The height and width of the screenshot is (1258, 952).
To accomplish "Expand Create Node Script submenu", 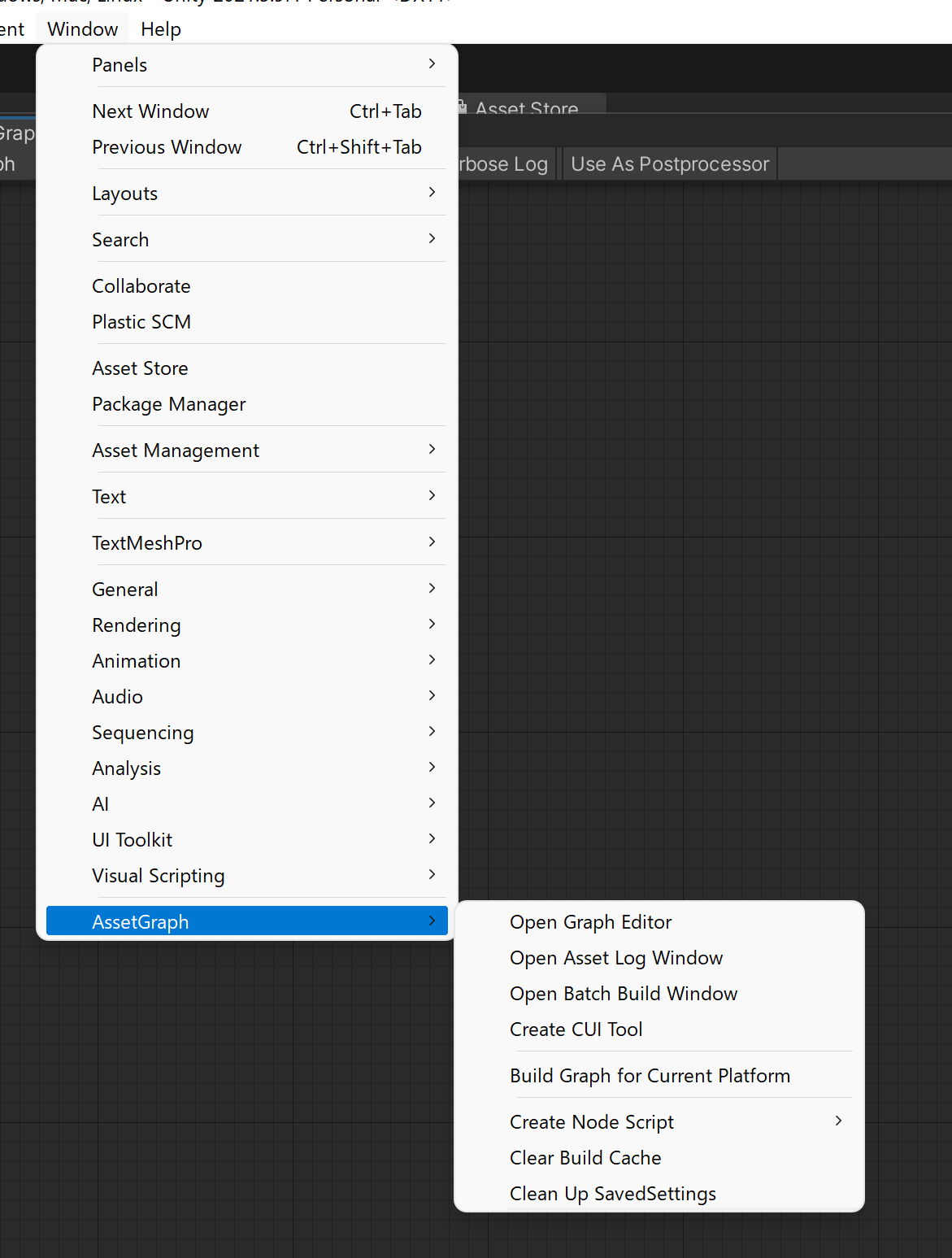I will pyautogui.click(x=659, y=1122).
